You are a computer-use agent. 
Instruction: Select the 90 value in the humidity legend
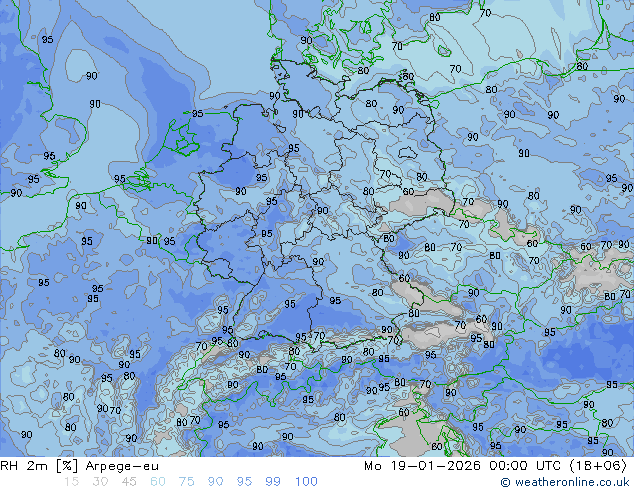tap(215, 482)
